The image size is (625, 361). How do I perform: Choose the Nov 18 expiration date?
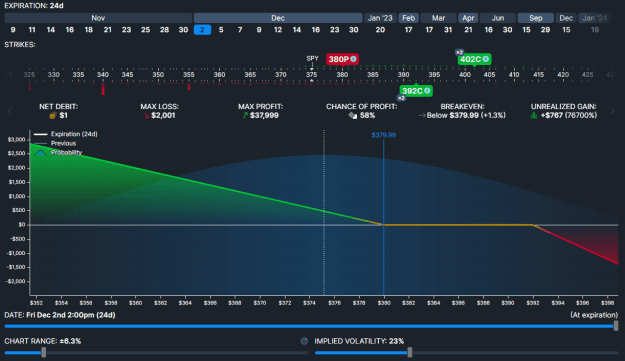(x=88, y=30)
